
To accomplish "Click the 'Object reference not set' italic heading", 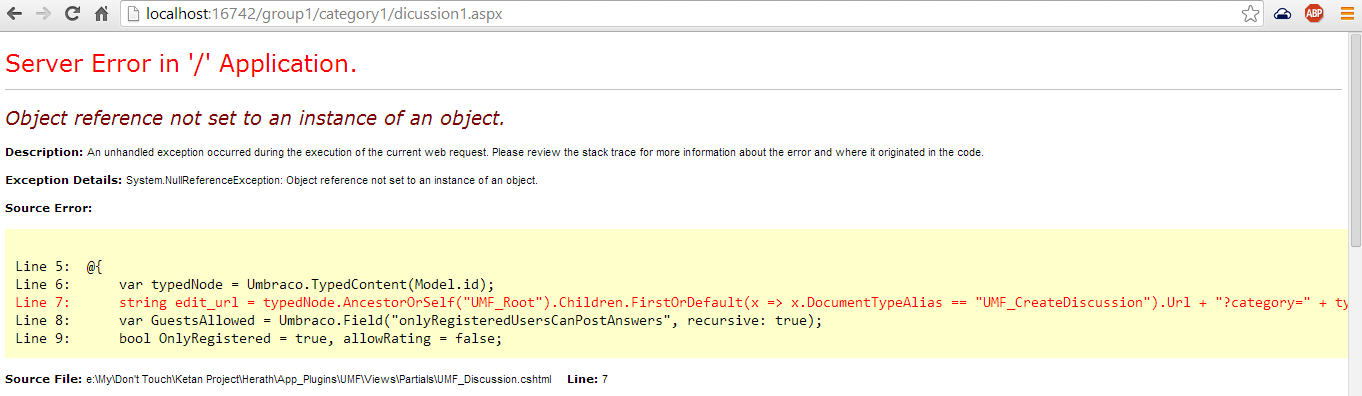I will click(255, 118).
